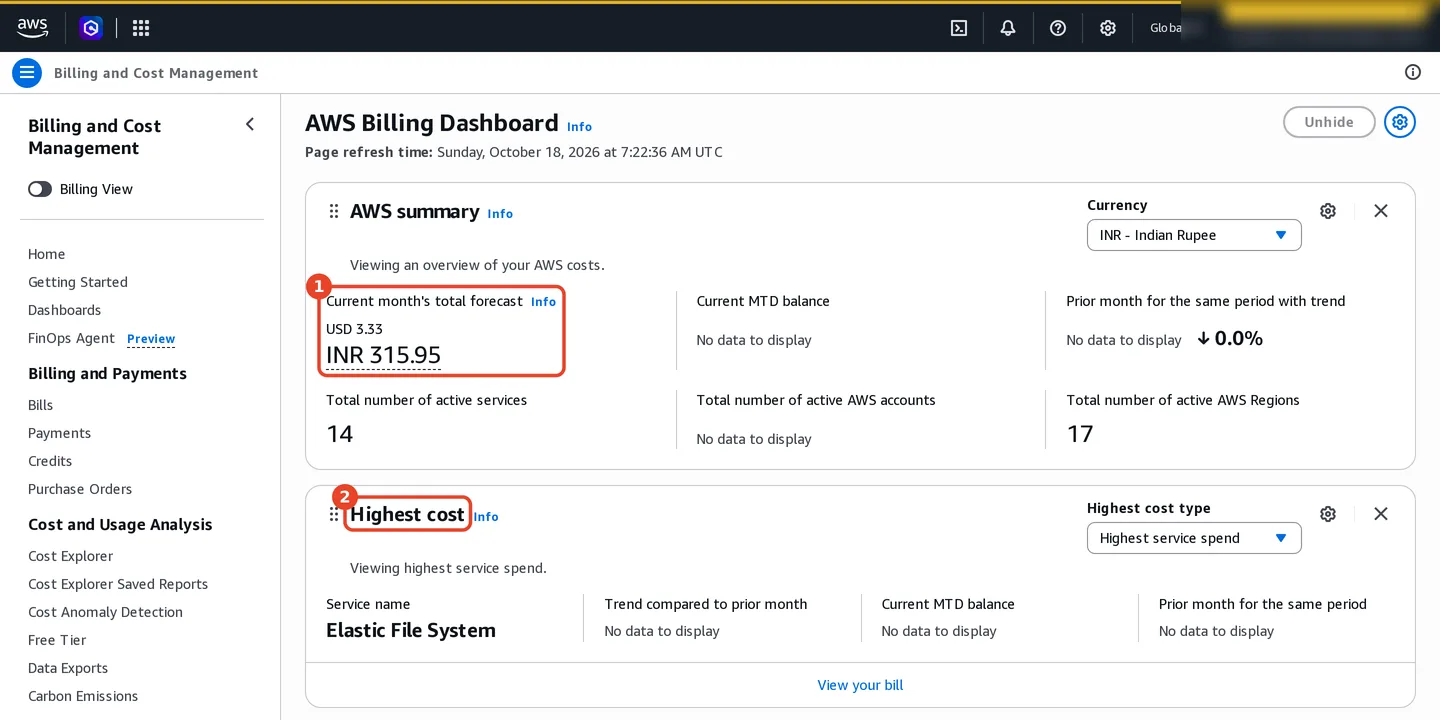
Task: Open the Global region selector
Action: [x=1166, y=28]
